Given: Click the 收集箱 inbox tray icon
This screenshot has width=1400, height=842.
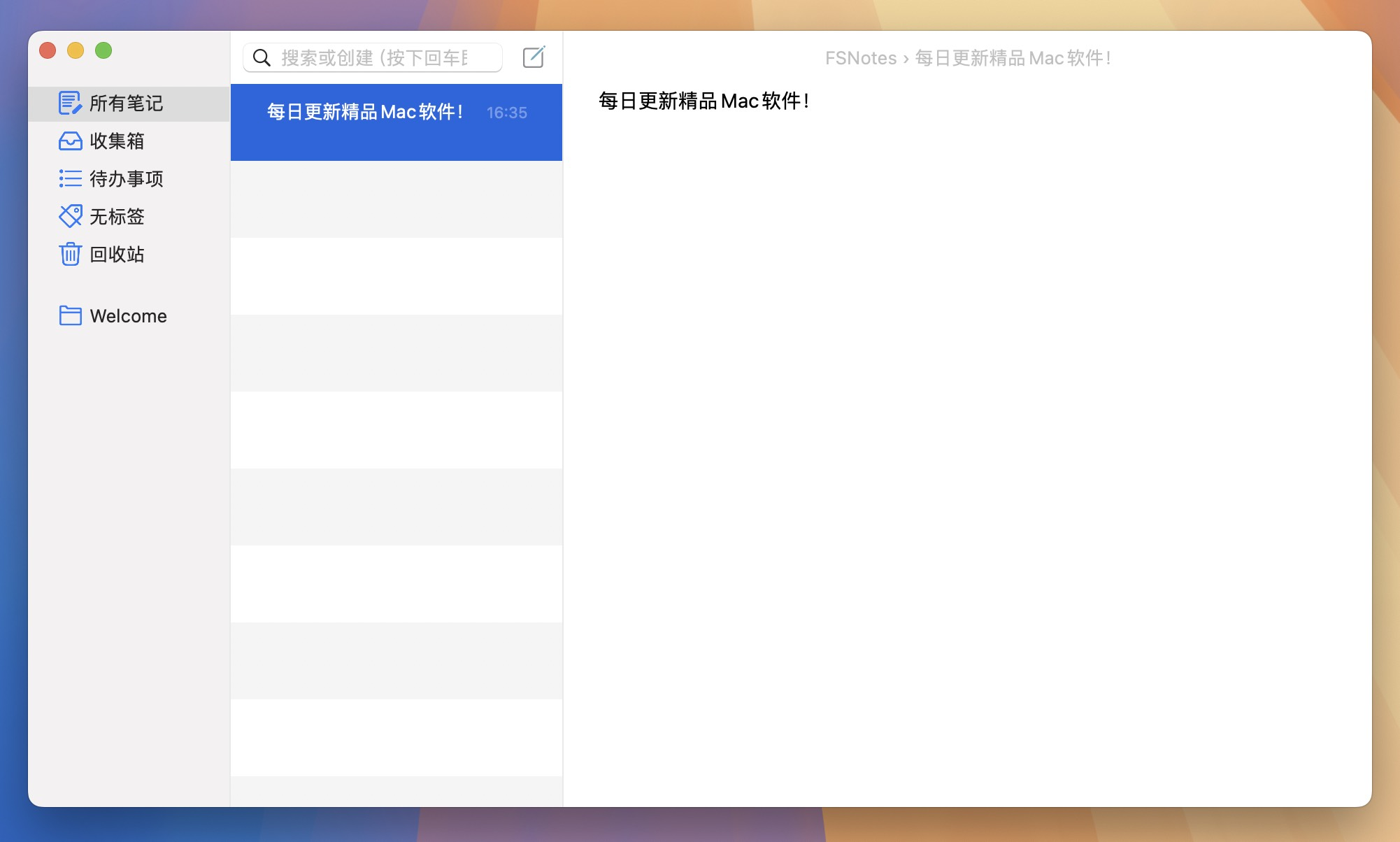Looking at the screenshot, I should pos(70,141).
